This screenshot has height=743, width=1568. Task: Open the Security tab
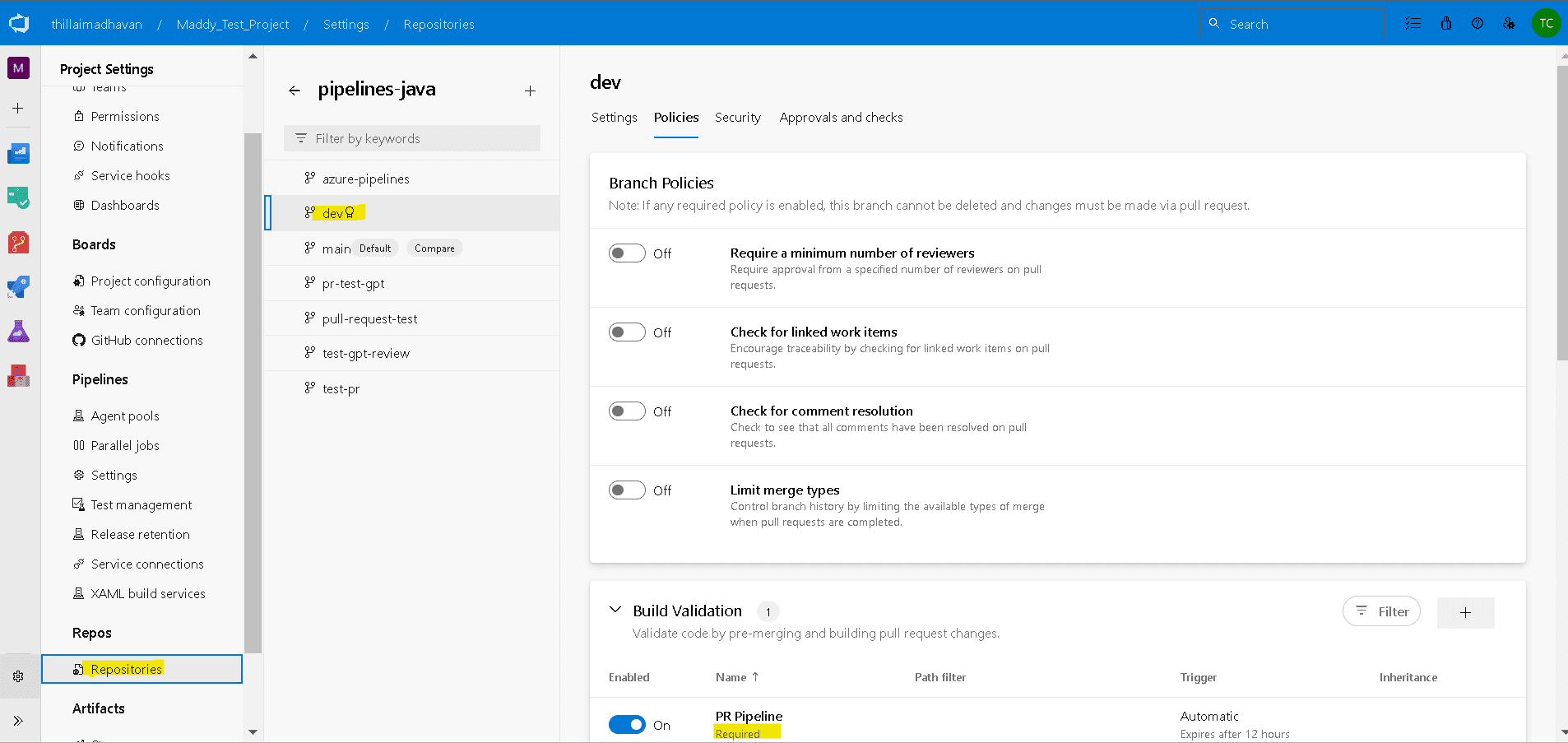738,117
